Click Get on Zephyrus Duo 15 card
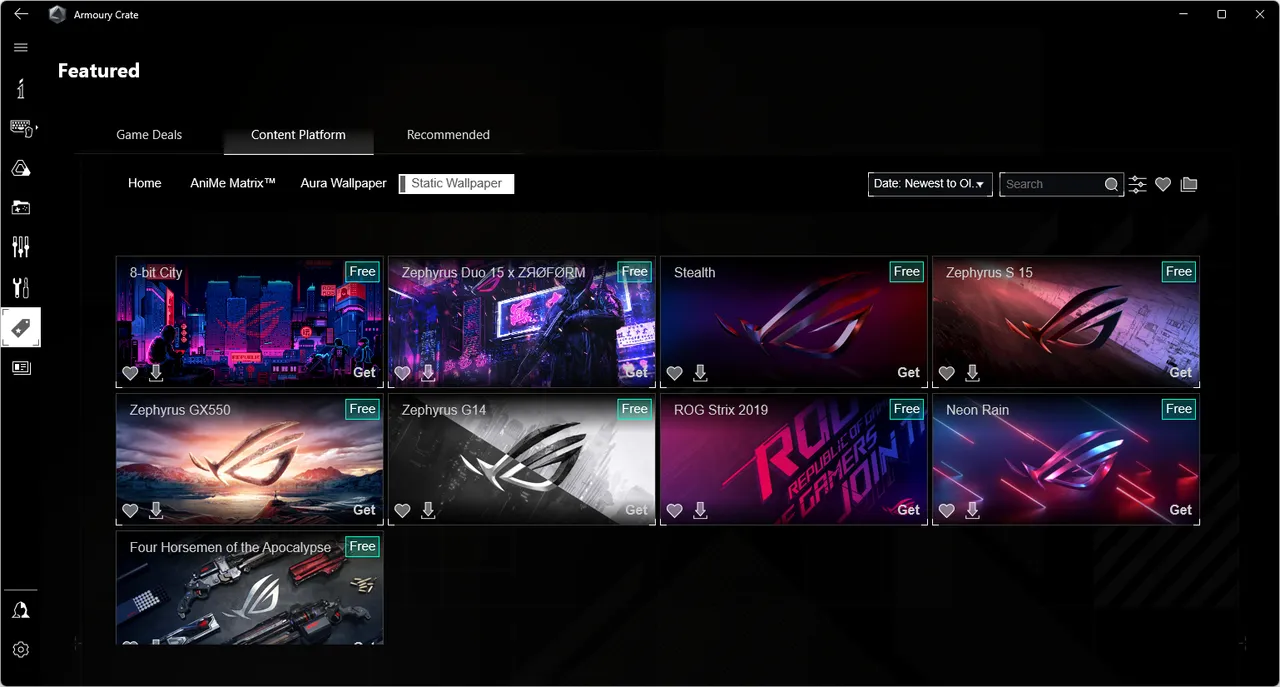1280x687 pixels. (x=637, y=373)
